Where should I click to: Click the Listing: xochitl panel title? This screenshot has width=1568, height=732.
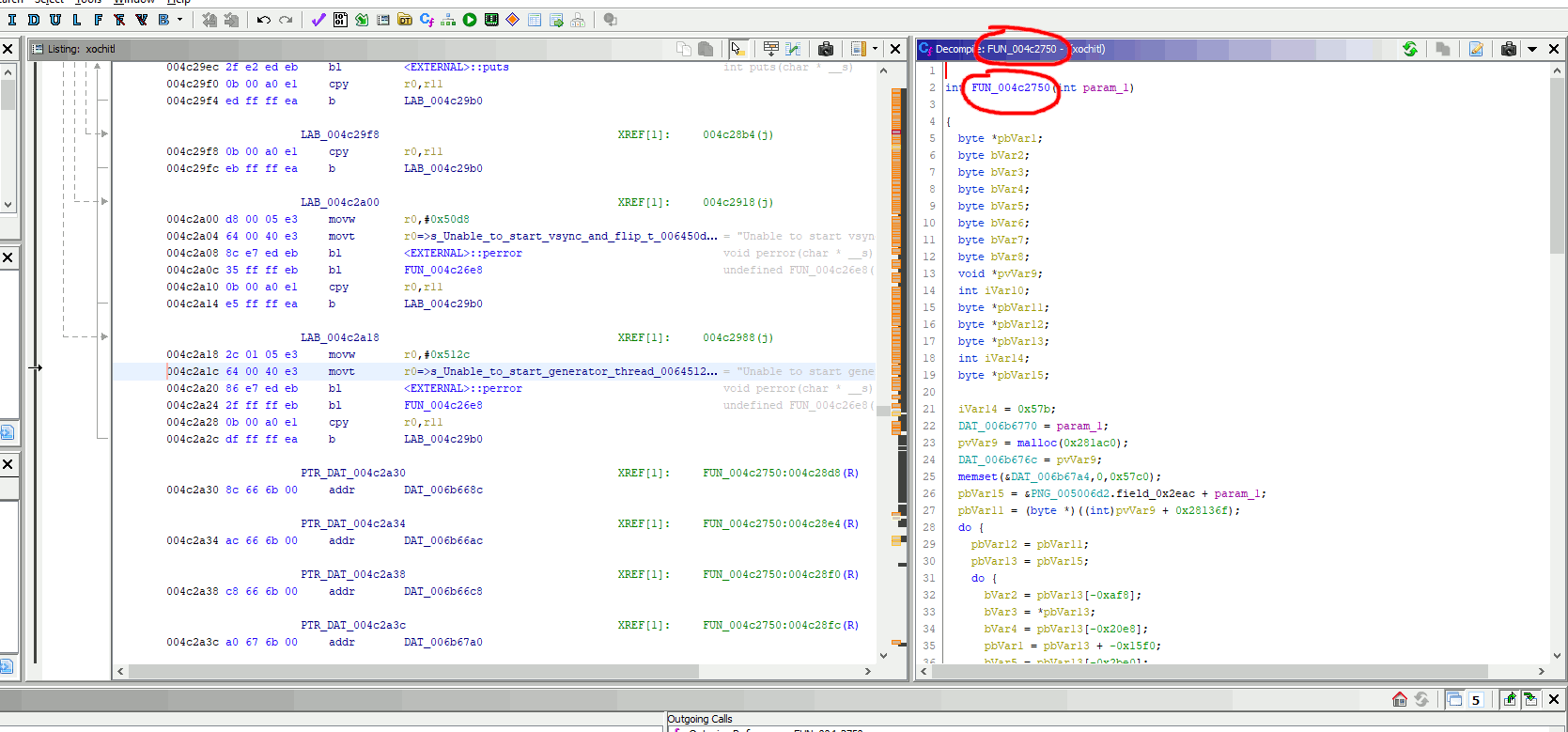click(81, 49)
